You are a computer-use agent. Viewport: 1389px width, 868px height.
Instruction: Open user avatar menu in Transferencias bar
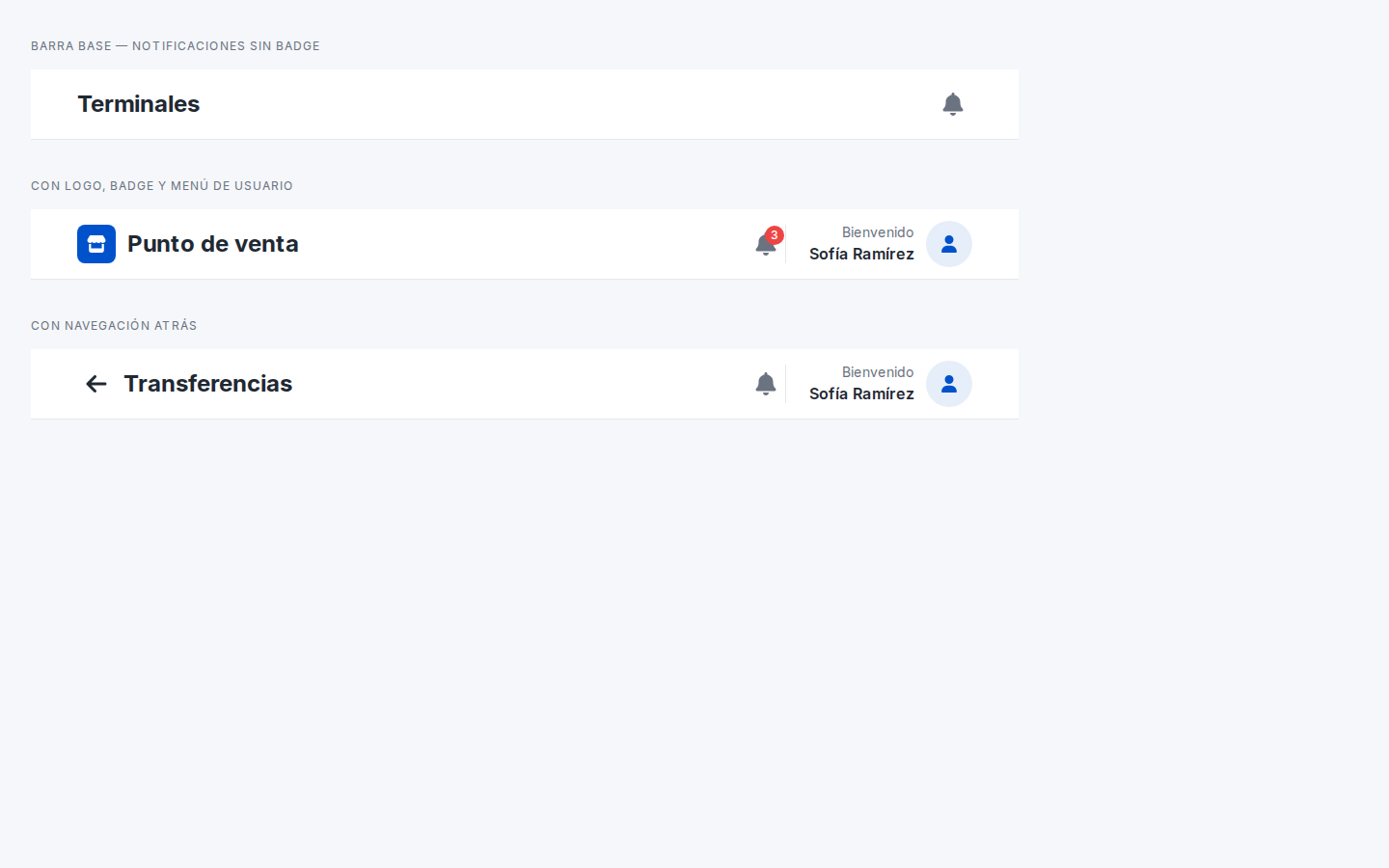[949, 384]
